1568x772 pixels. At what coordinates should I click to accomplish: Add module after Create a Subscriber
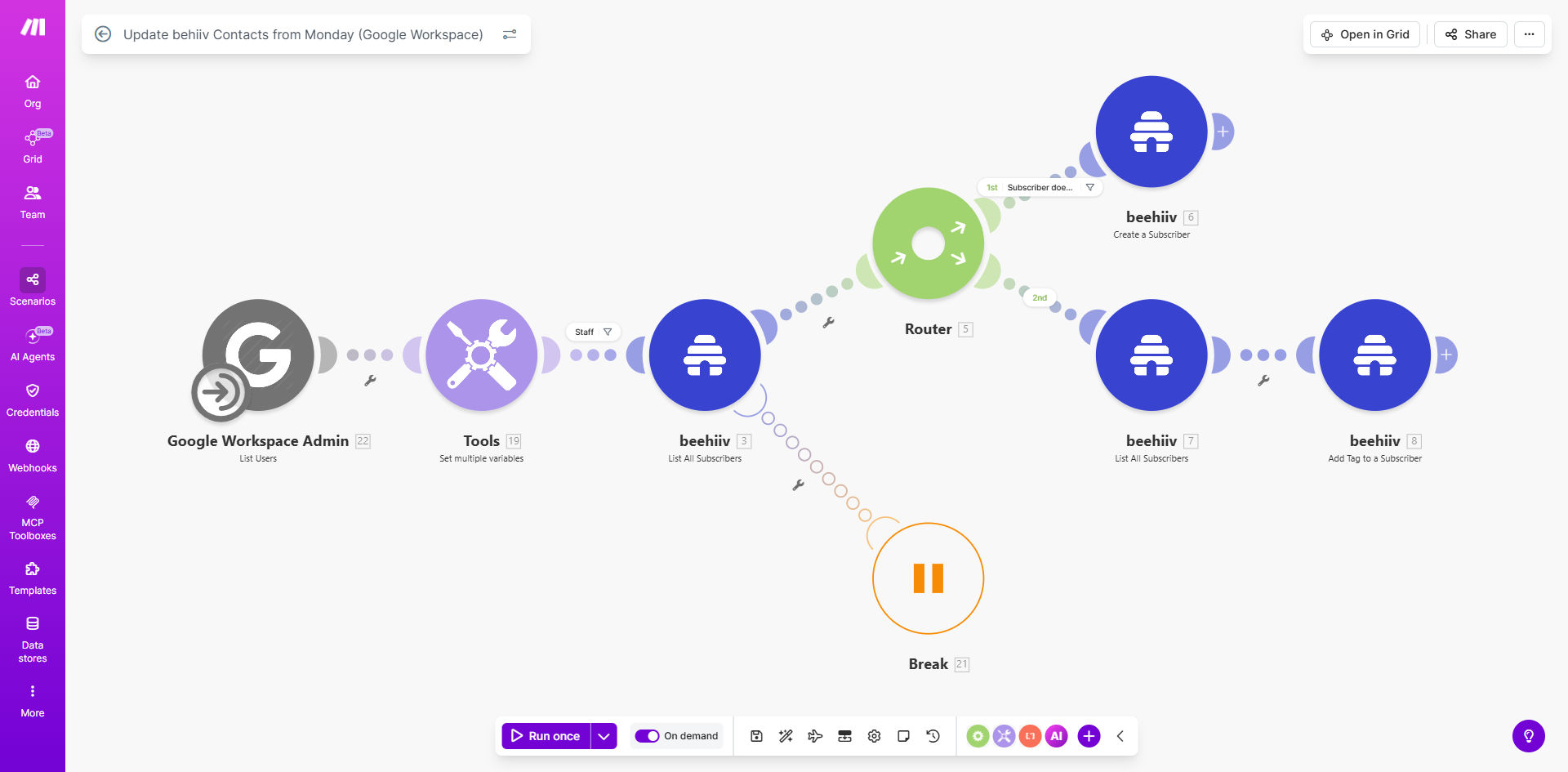point(1223,132)
